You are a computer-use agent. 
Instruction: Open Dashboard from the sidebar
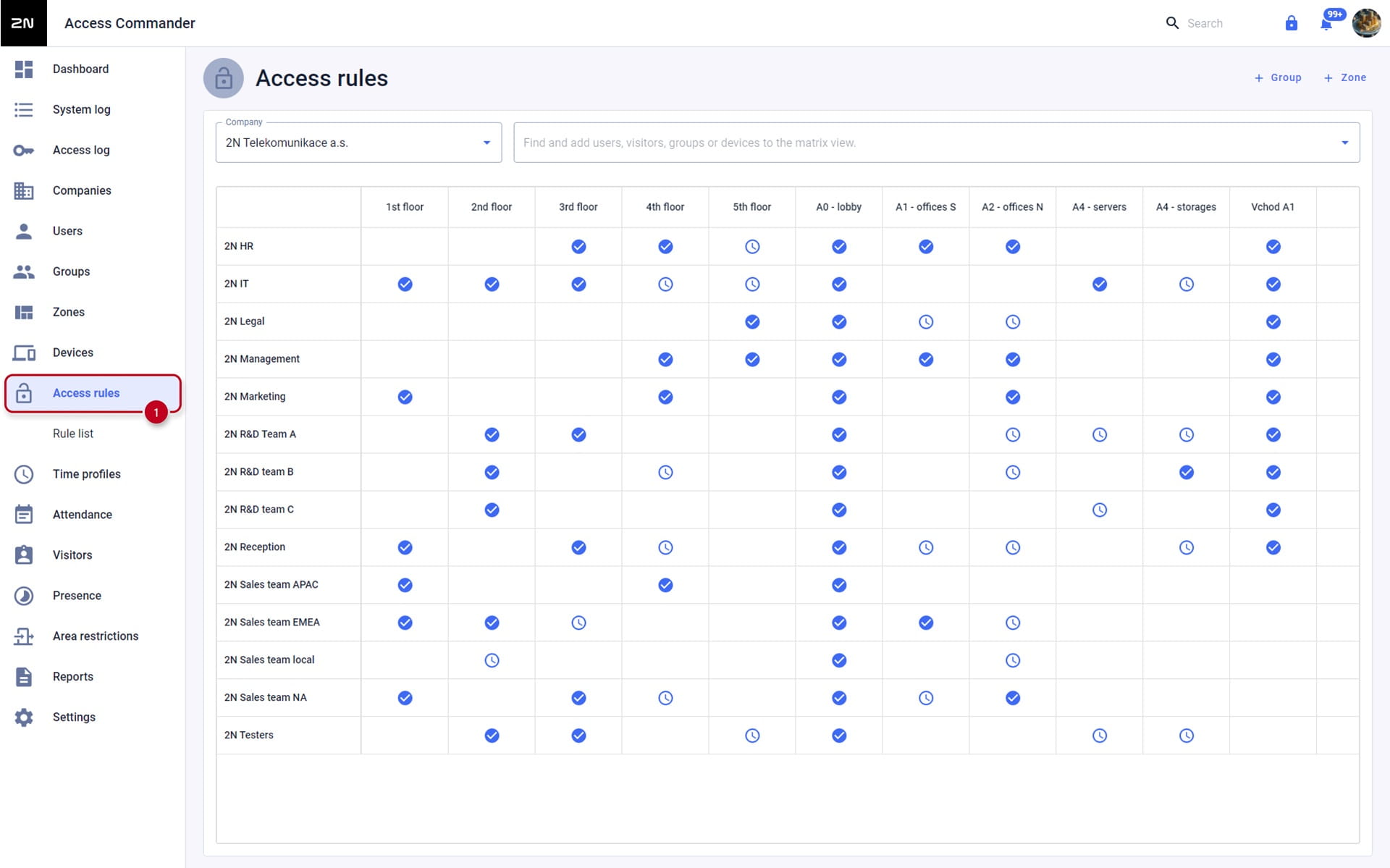coord(80,69)
